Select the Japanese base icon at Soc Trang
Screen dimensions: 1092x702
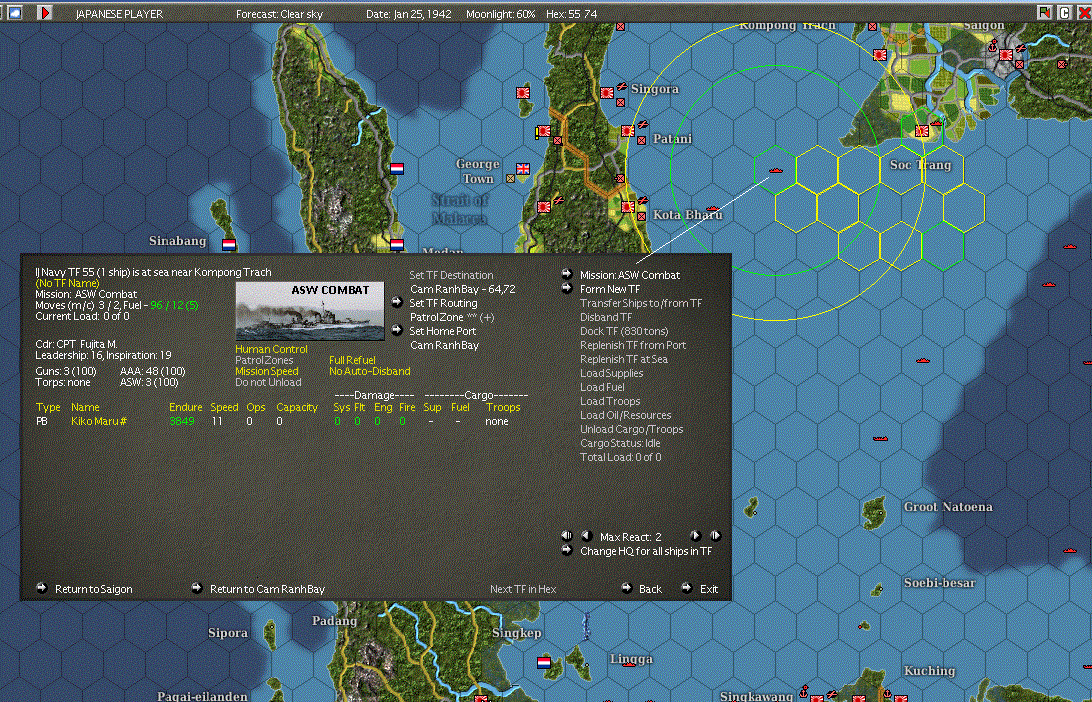pyautogui.click(x=922, y=131)
